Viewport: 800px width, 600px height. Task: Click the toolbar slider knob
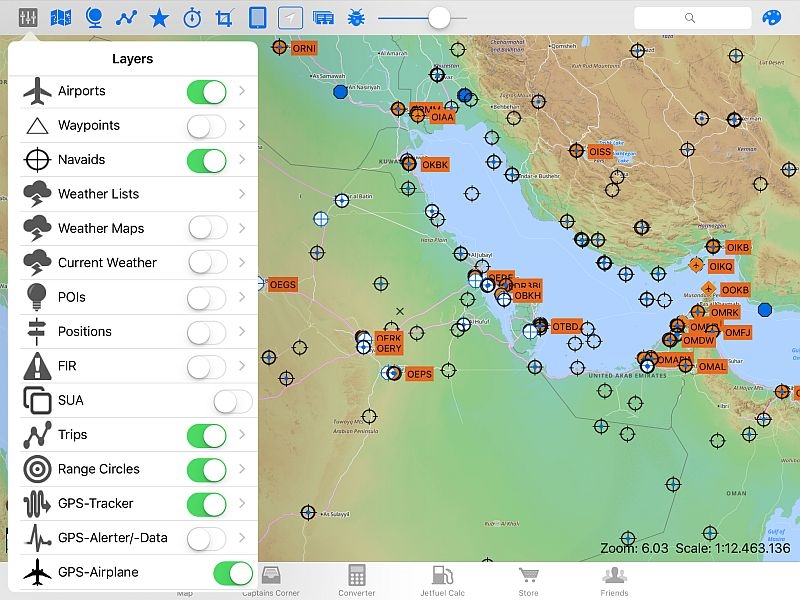439,18
